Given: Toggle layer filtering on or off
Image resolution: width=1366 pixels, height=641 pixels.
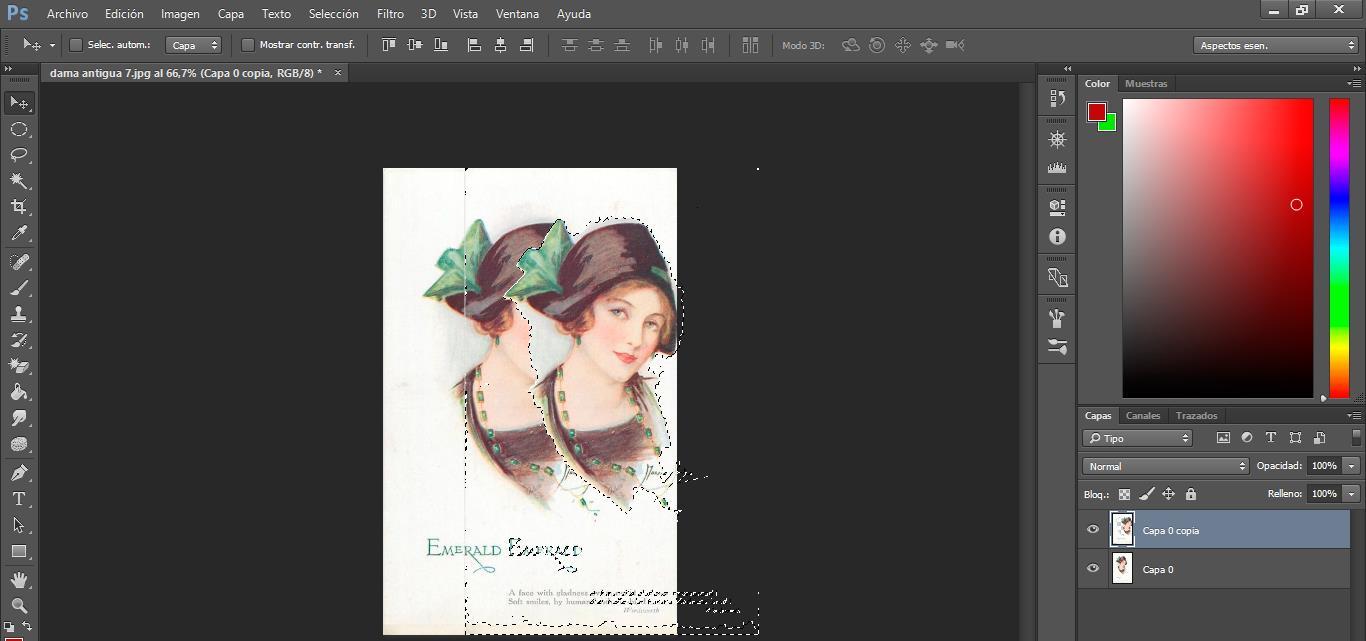Looking at the screenshot, I should [x=1356, y=438].
